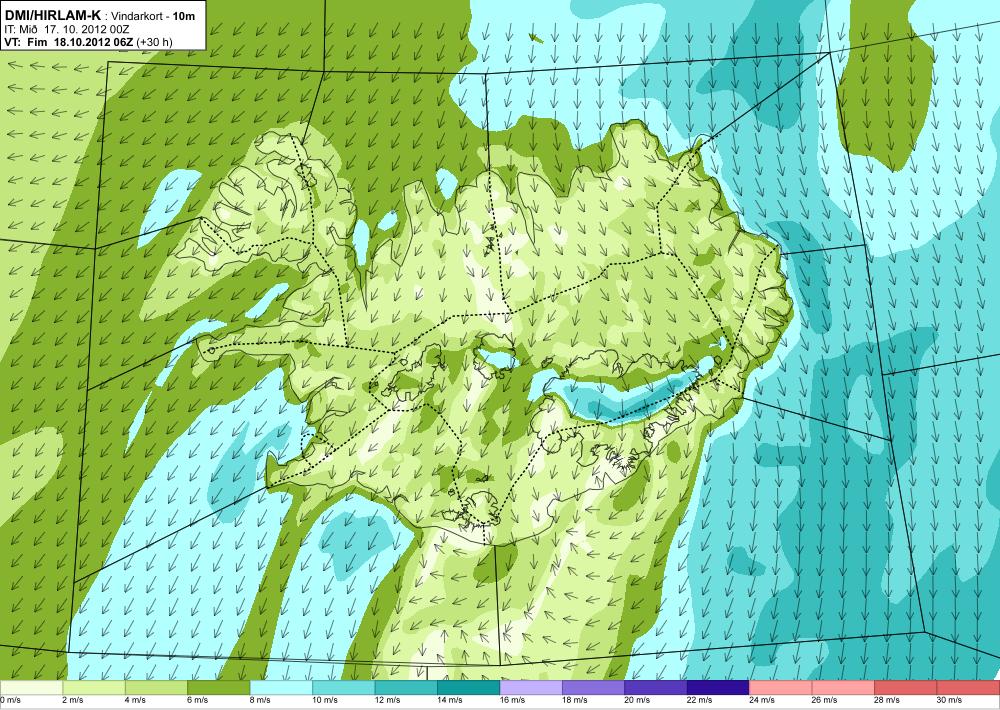Click the "26 m/s" legend label
The image size is (1000, 710).
[x=825, y=700]
